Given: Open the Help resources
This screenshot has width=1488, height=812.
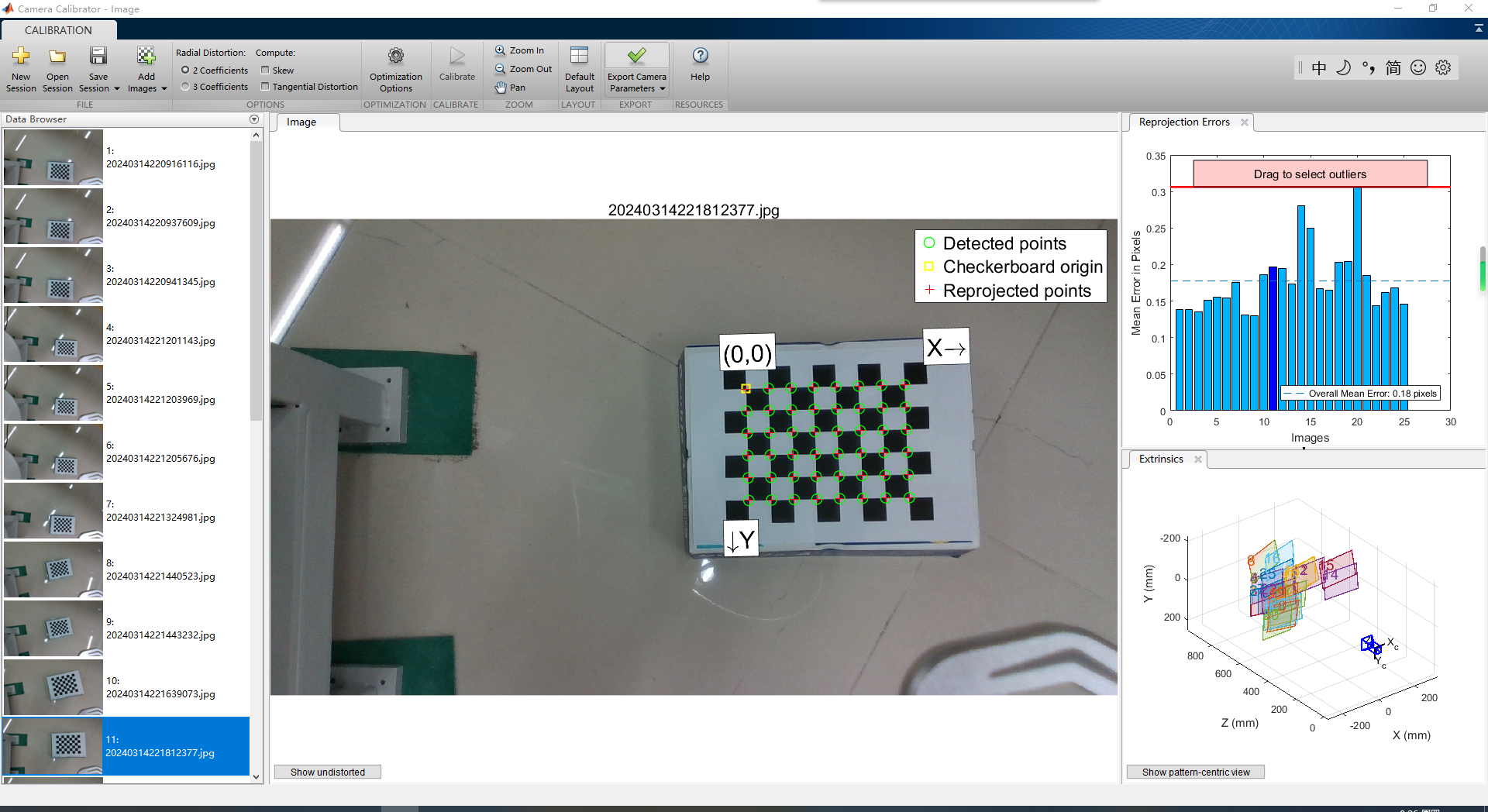Looking at the screenshot, I should (x=700, y=57).
